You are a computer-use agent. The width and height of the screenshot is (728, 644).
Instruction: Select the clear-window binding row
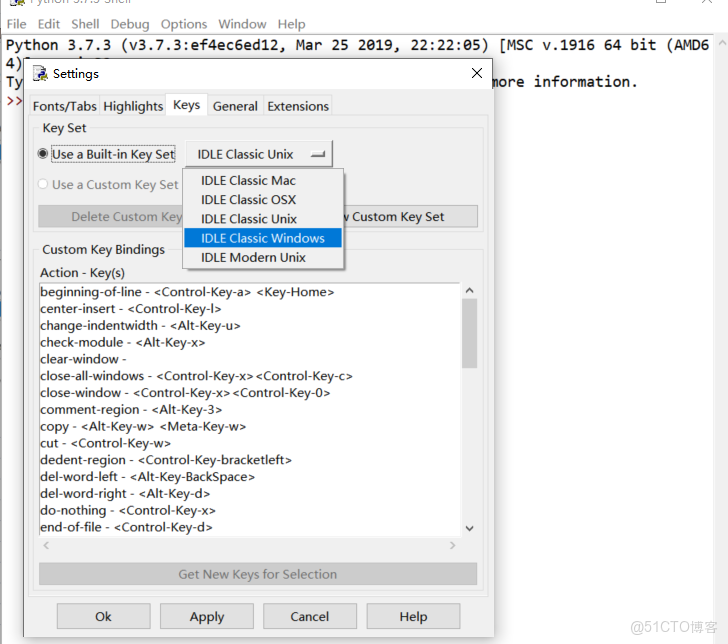pyautogui.click(x=250, y=359)
